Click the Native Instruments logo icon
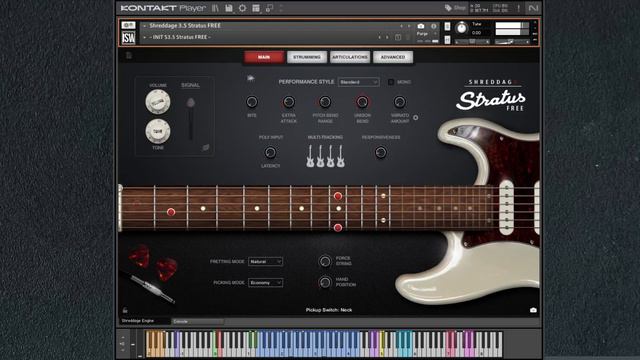Viewport: 640px width, 360px height. tap(533, 8)
